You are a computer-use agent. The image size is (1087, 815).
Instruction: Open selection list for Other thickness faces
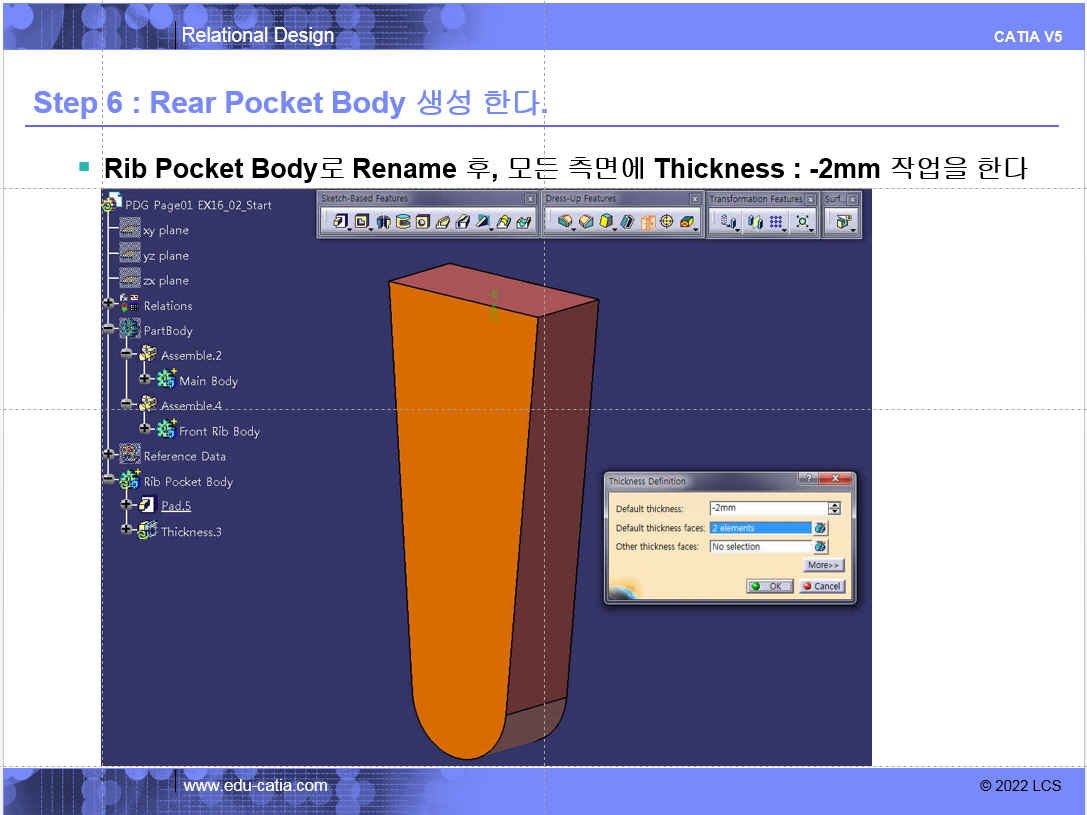pos(821,547)
